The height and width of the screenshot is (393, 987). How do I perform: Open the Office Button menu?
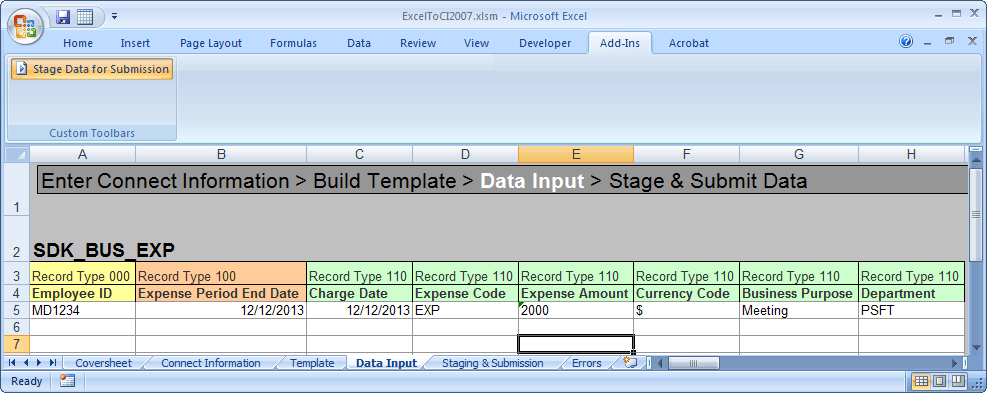[25, 25]
